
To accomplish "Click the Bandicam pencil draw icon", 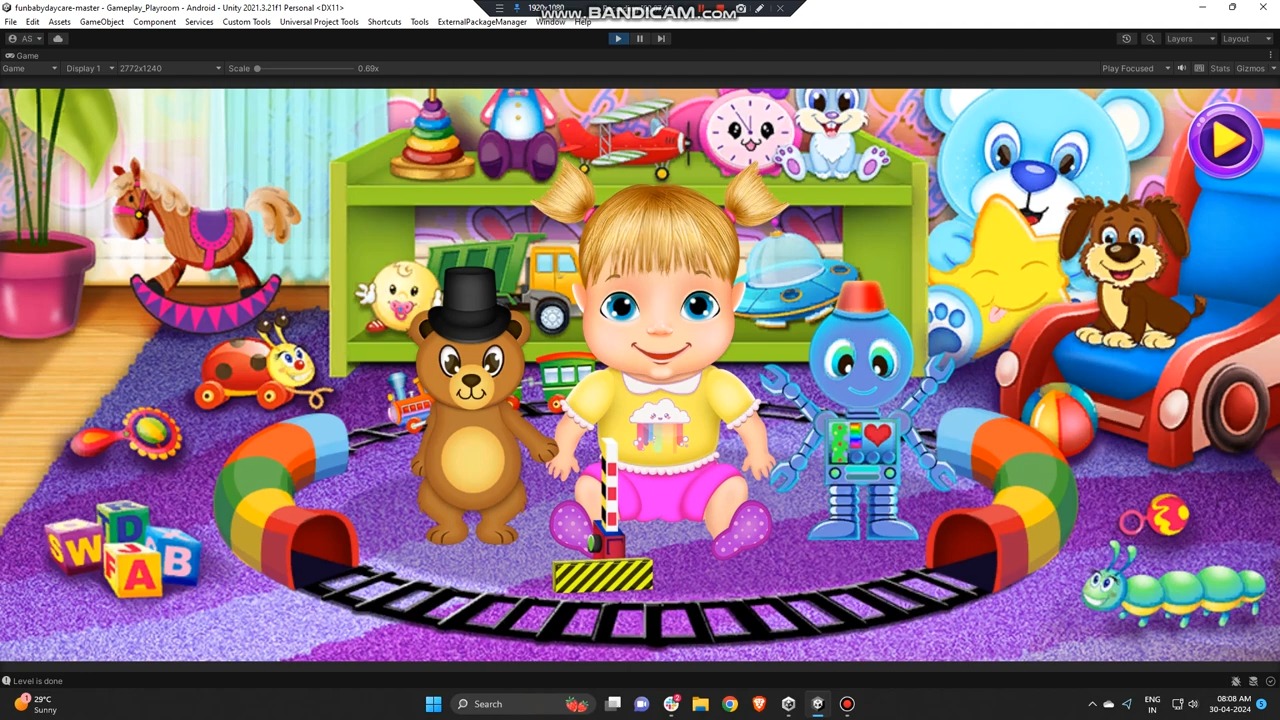I will tap(760, 9).
